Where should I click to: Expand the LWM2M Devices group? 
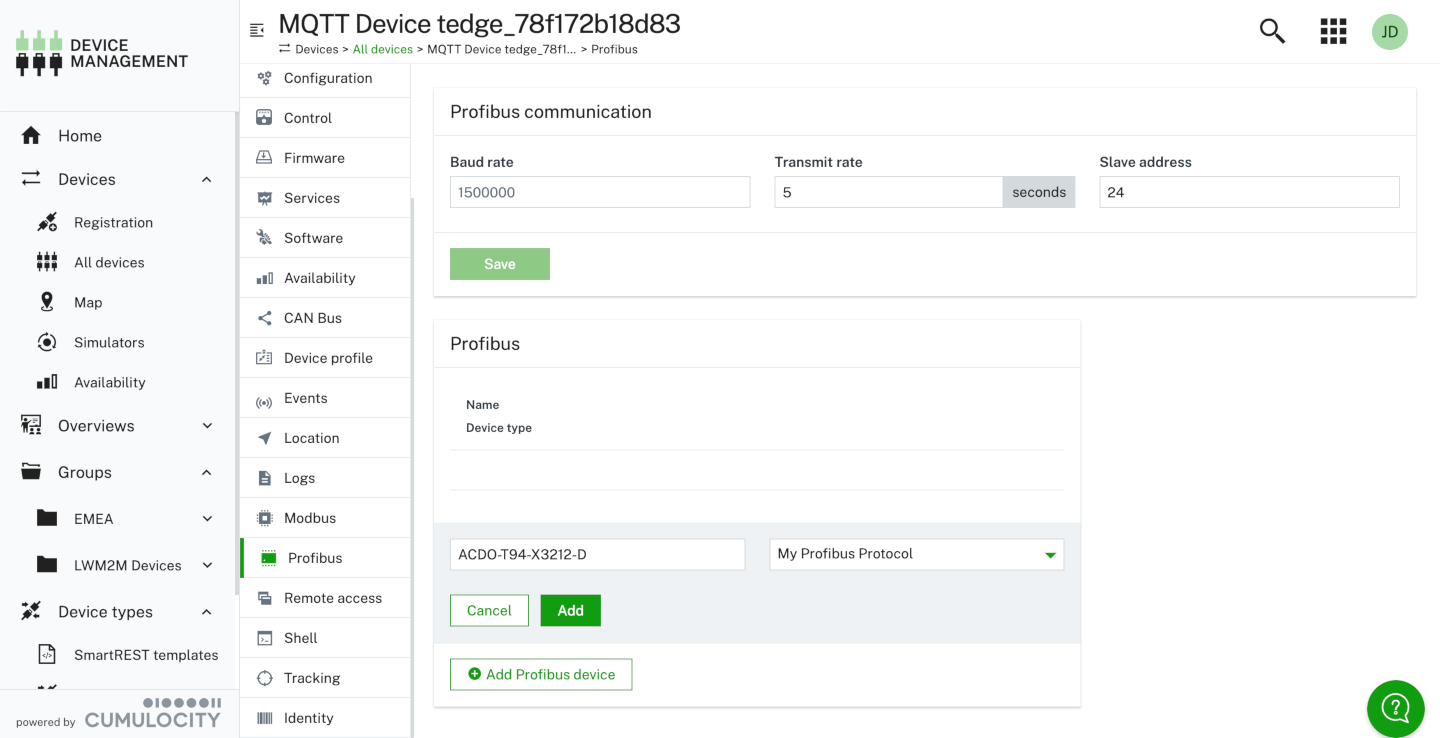(207, 565)
